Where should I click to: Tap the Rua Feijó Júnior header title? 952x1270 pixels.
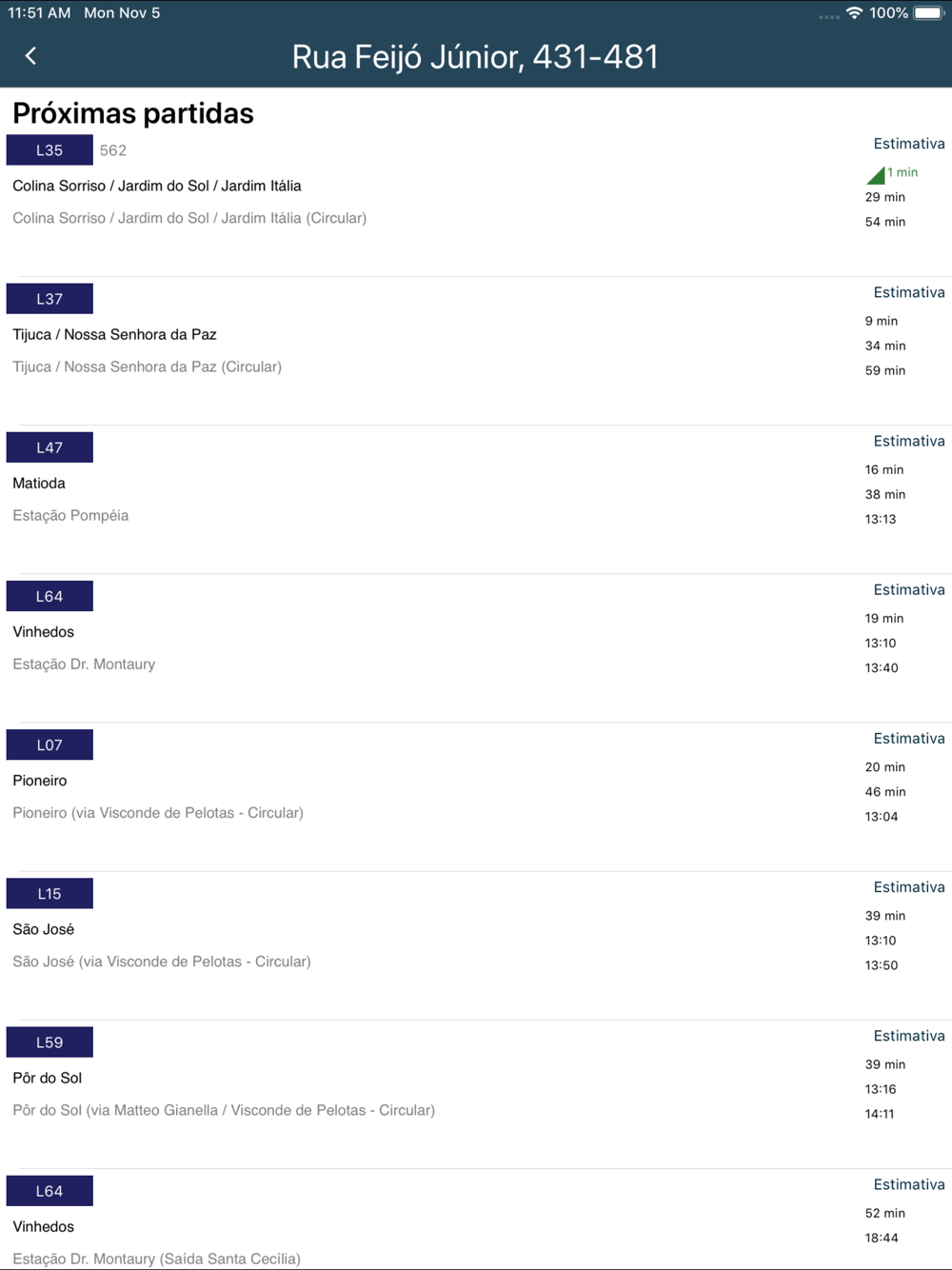pos(475,57)
